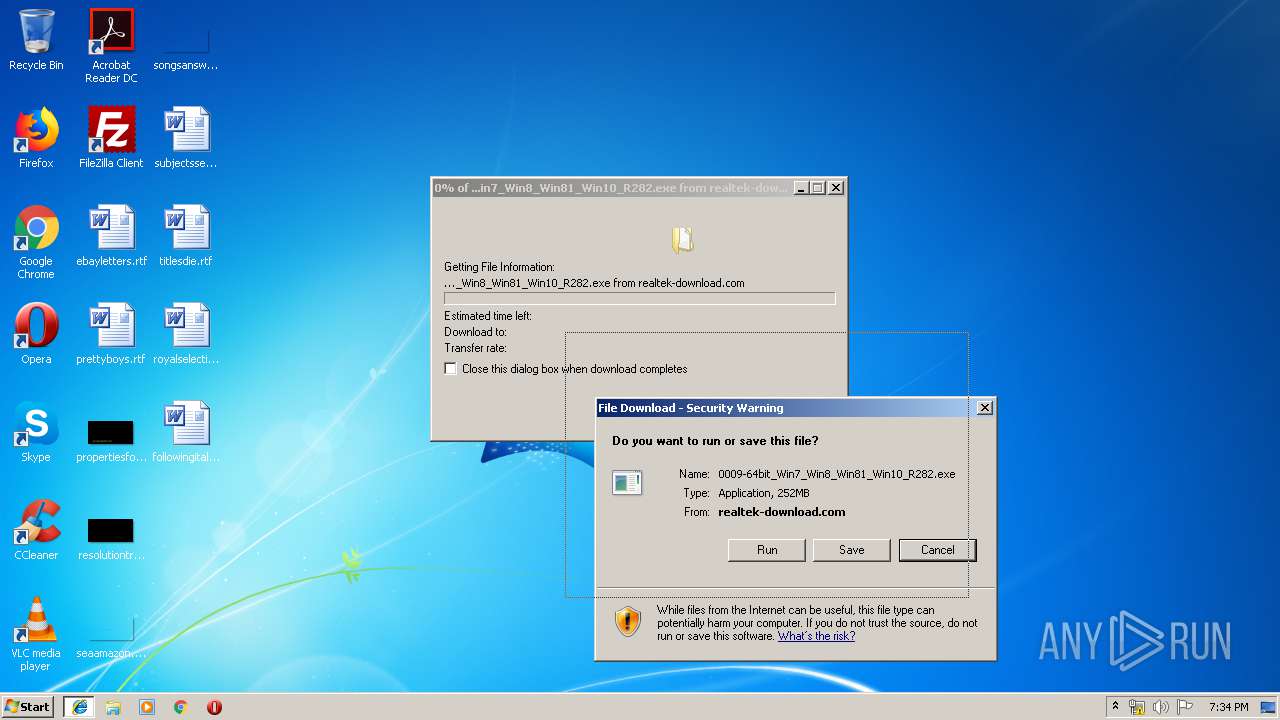Cancel the file download
1280x720 pixels.
[x=938, y=550]
